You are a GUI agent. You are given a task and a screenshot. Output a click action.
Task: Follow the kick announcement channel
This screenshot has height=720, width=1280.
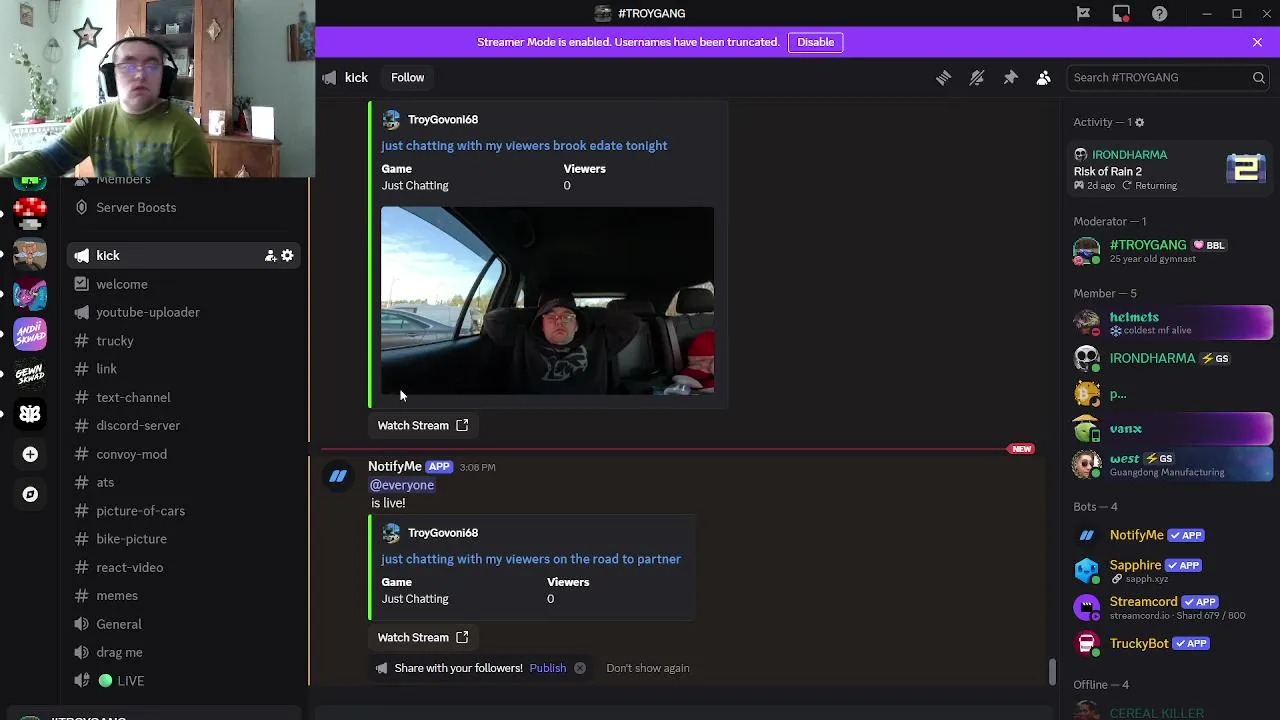point(407,77)
